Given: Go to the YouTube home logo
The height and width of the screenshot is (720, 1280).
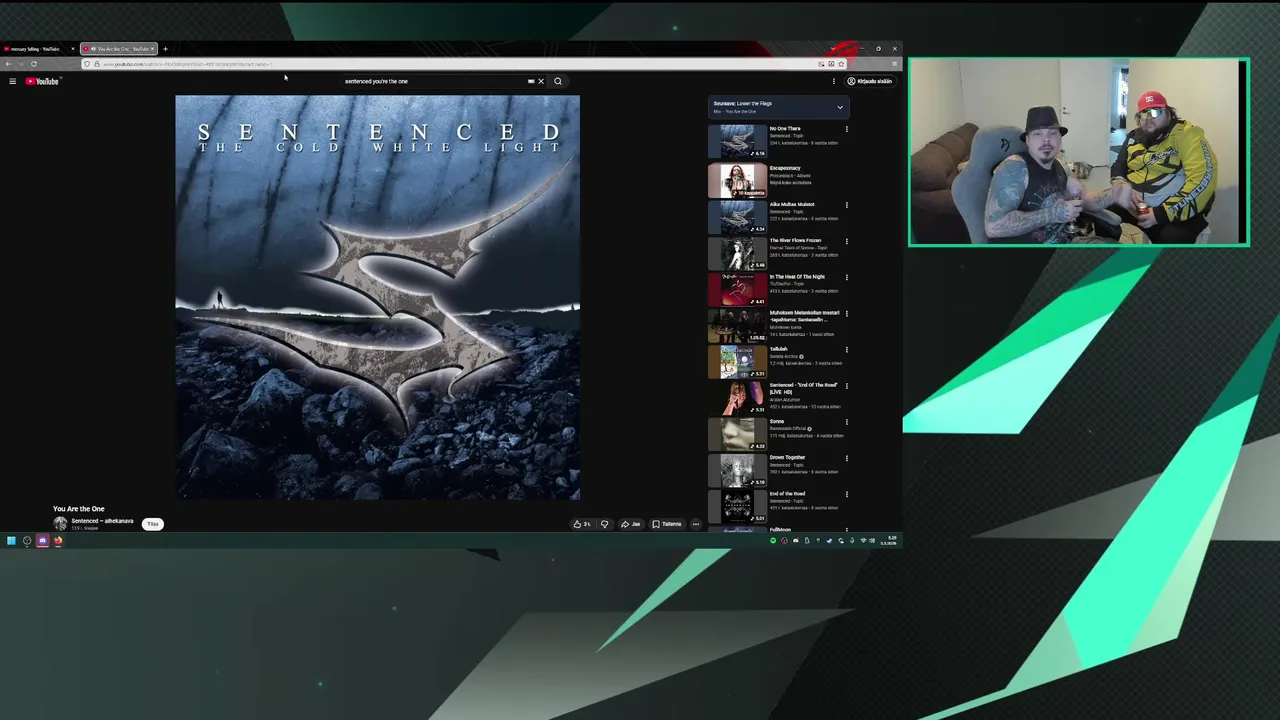Looking at the screenshot, I should 43,81.
